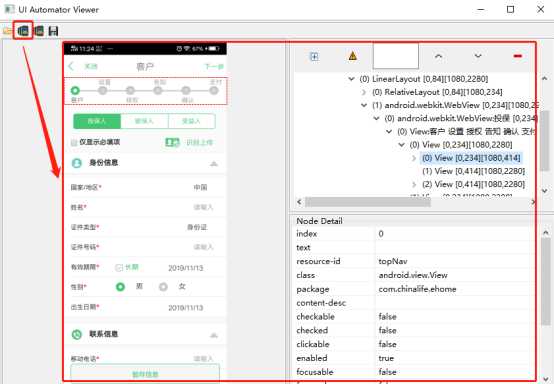554x384 pixels.
Task: Click the Device Screenshot icon boxed in red
Action: [x=23, y=31]
